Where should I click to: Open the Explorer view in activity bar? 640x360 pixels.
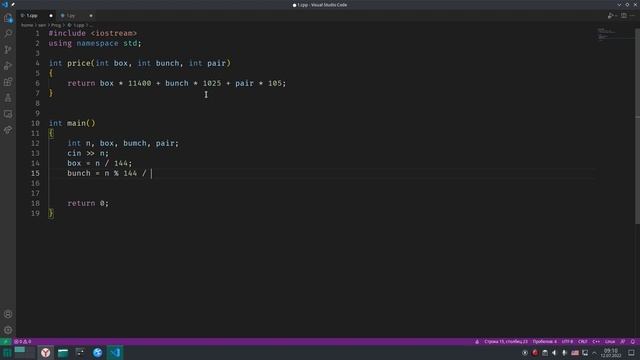[x=8, y=18]
